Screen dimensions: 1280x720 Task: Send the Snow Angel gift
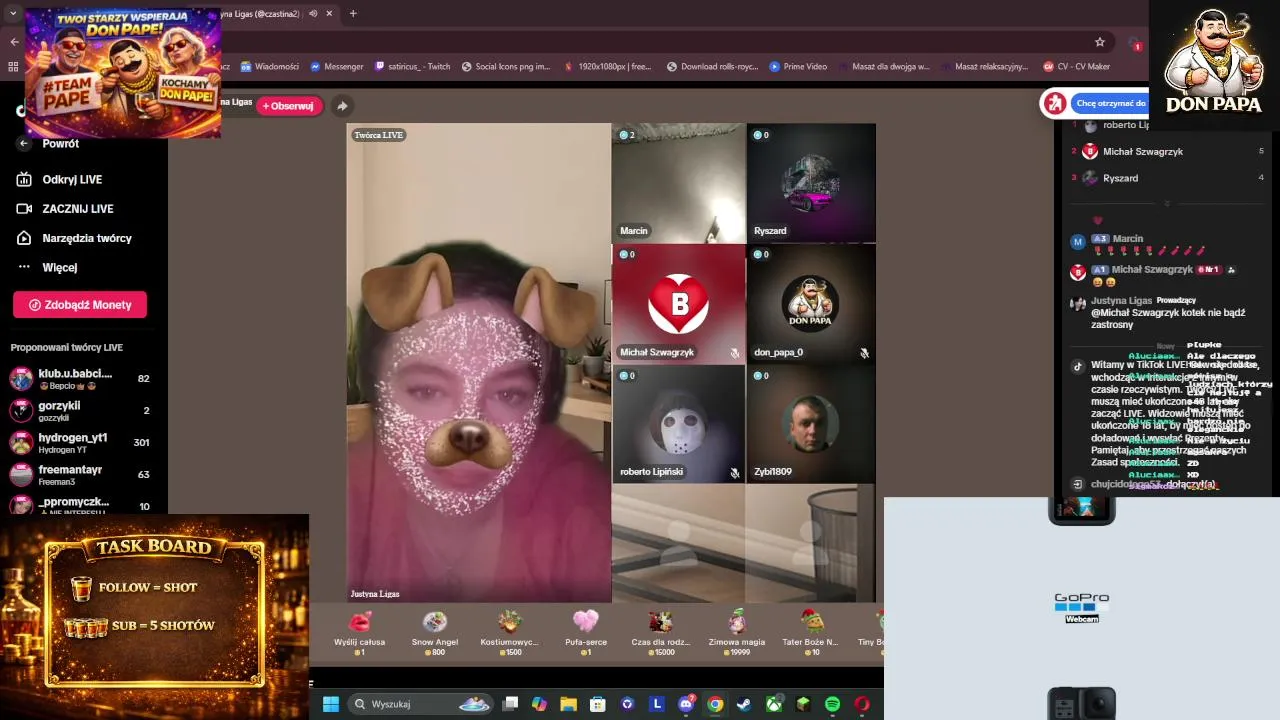pos(435,632)
